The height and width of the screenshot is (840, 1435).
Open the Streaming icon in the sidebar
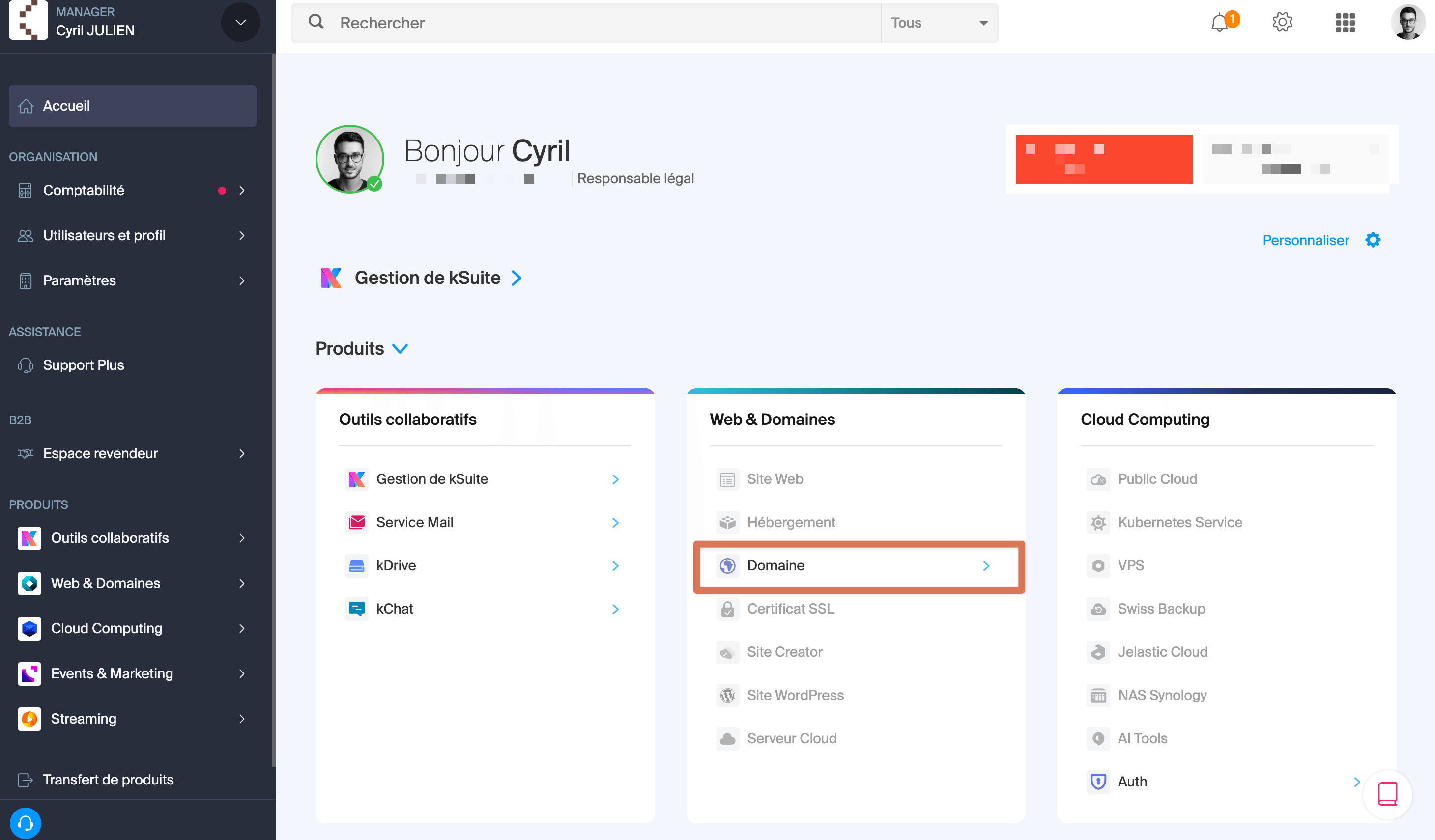29,718
